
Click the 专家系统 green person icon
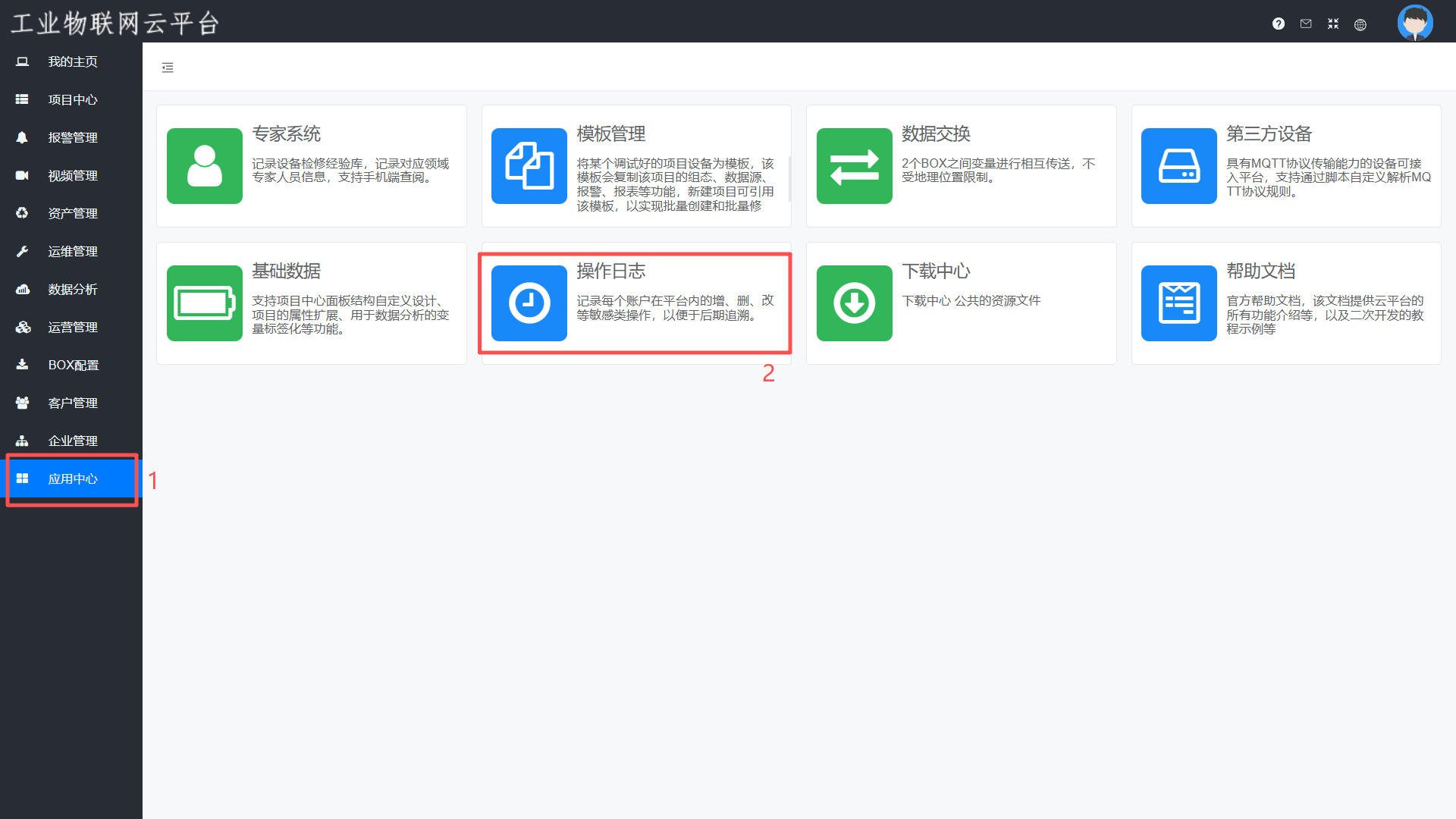point(205,166)
